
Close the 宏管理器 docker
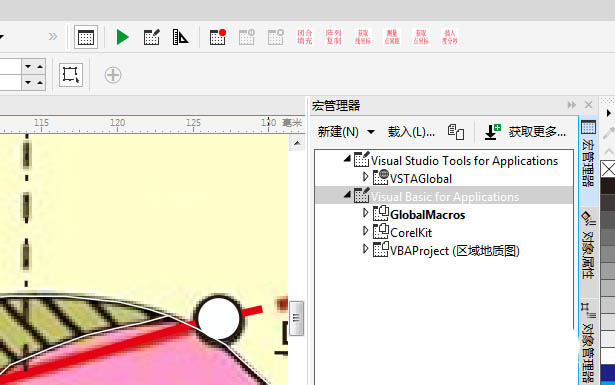pyautogui.click(x=588, y=105)
